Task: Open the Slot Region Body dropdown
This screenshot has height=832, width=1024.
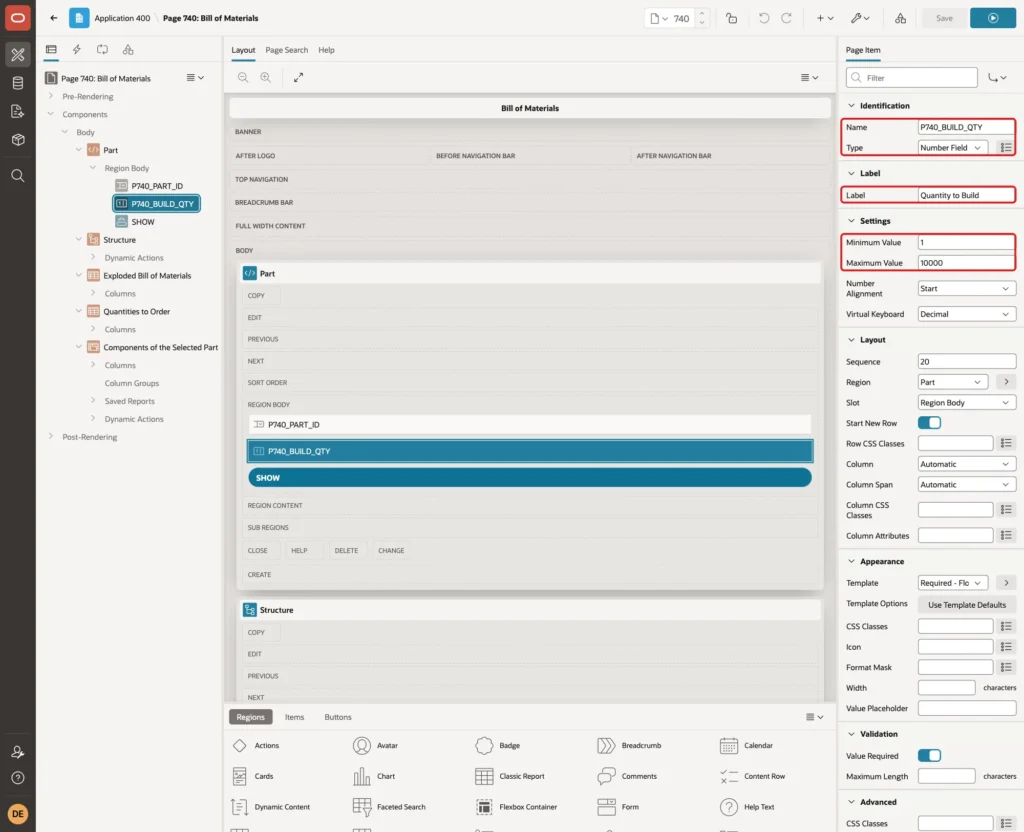Action: 967,403
